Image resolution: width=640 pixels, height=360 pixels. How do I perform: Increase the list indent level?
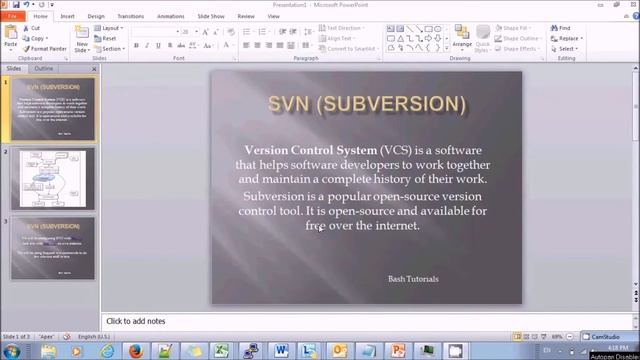coord(293,32)
